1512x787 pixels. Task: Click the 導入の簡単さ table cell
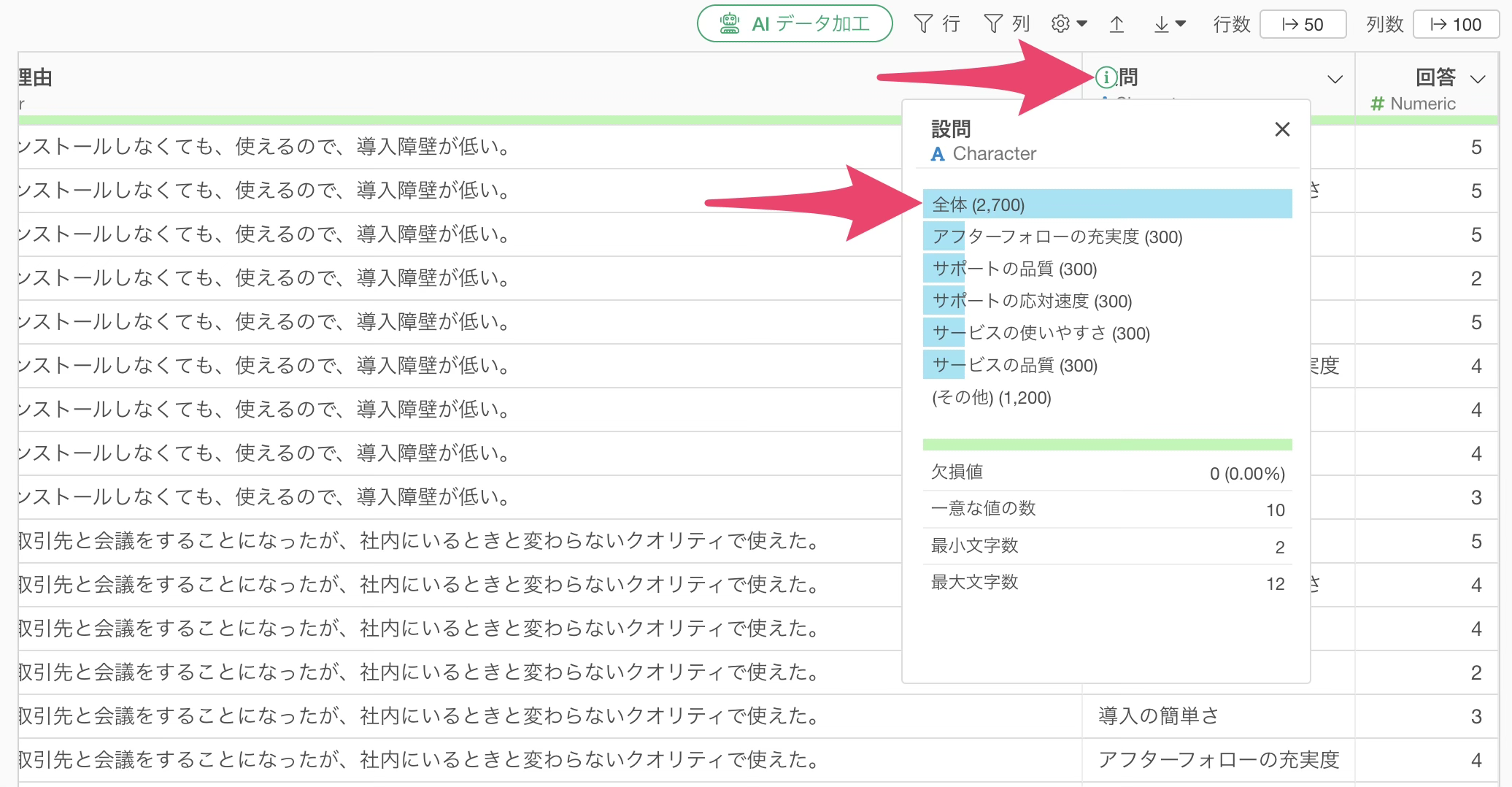point(1158,716)
